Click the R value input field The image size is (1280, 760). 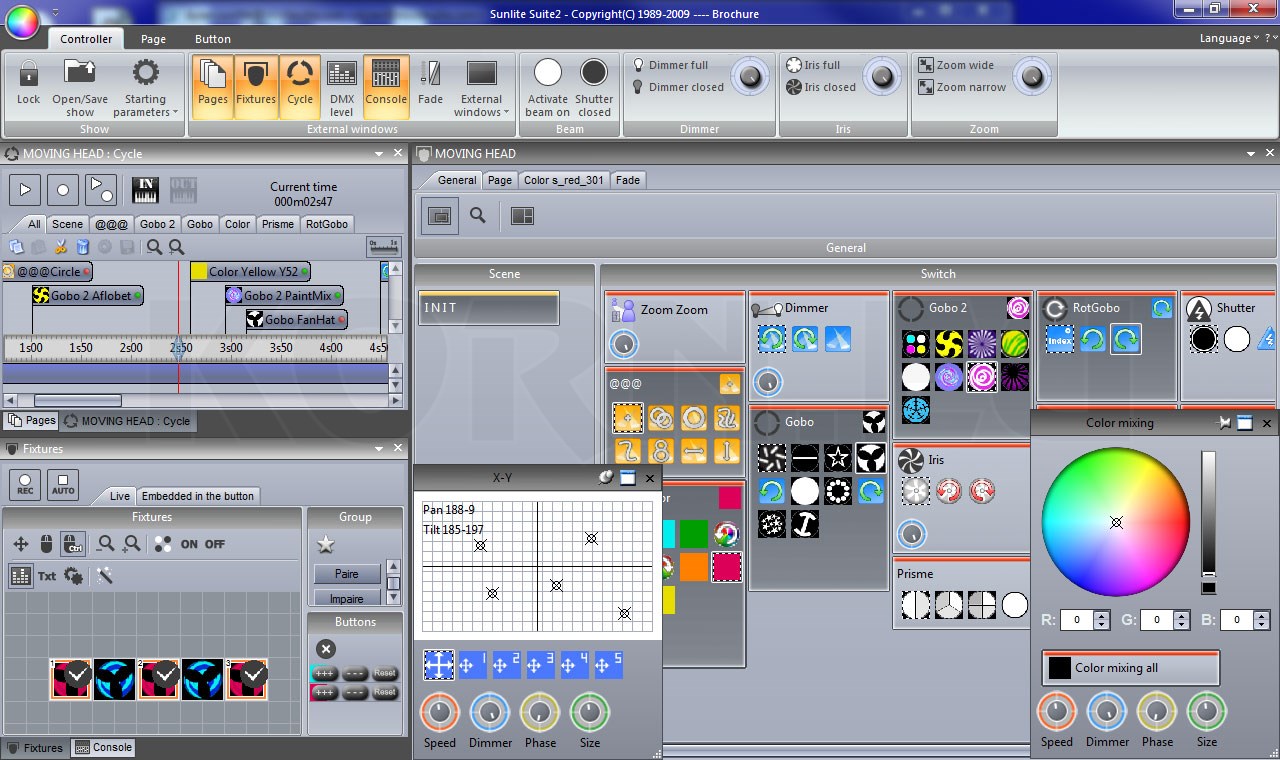pos(1077,620)
